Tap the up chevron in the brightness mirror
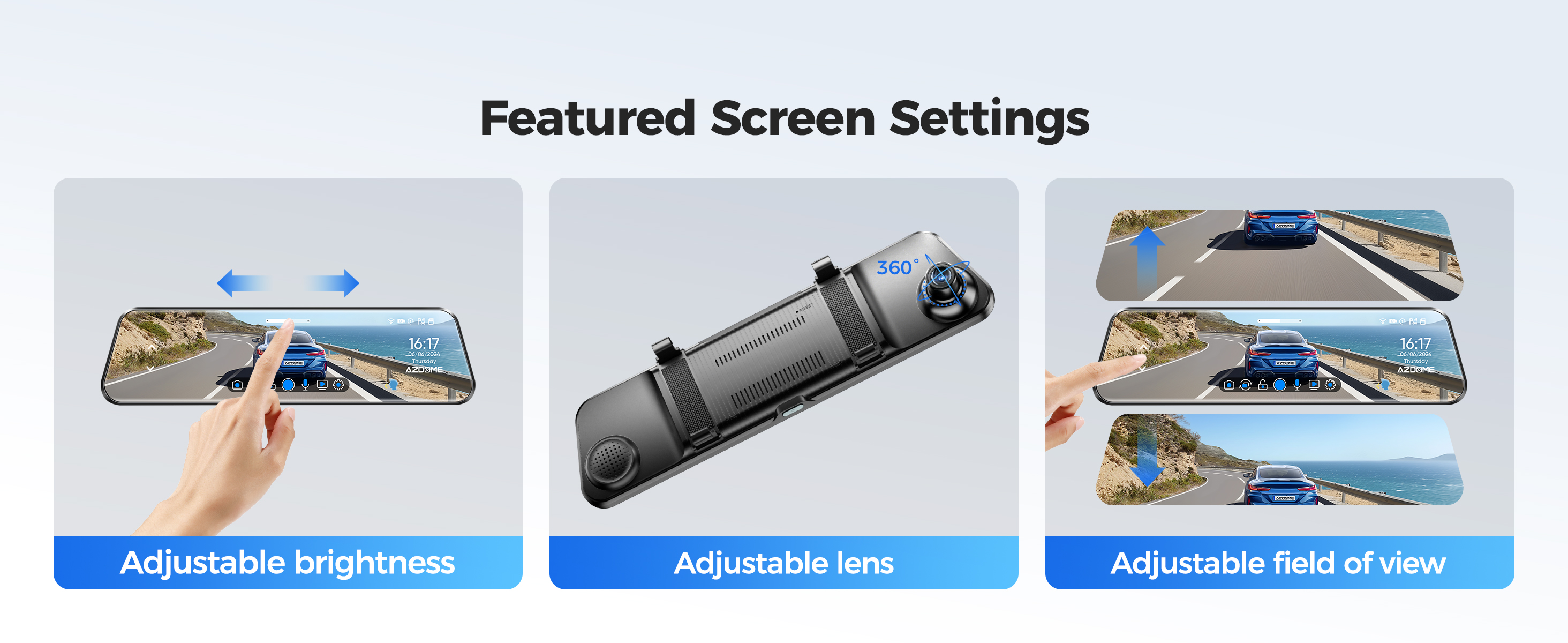Viewport: 1568px width, 643px height. point(152,347)
